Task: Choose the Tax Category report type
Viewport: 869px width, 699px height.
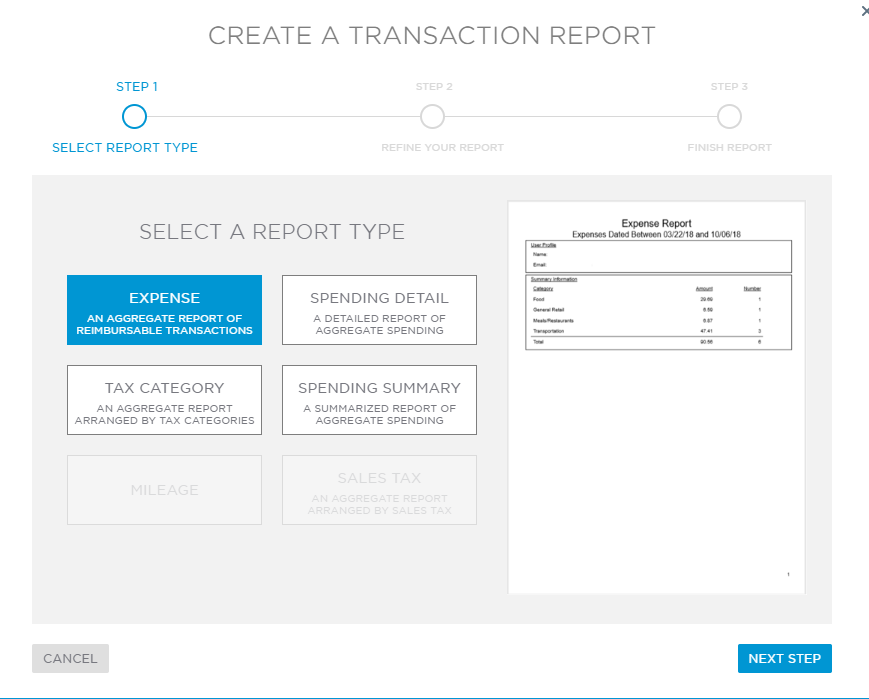Action: click(x=164, y=399)
